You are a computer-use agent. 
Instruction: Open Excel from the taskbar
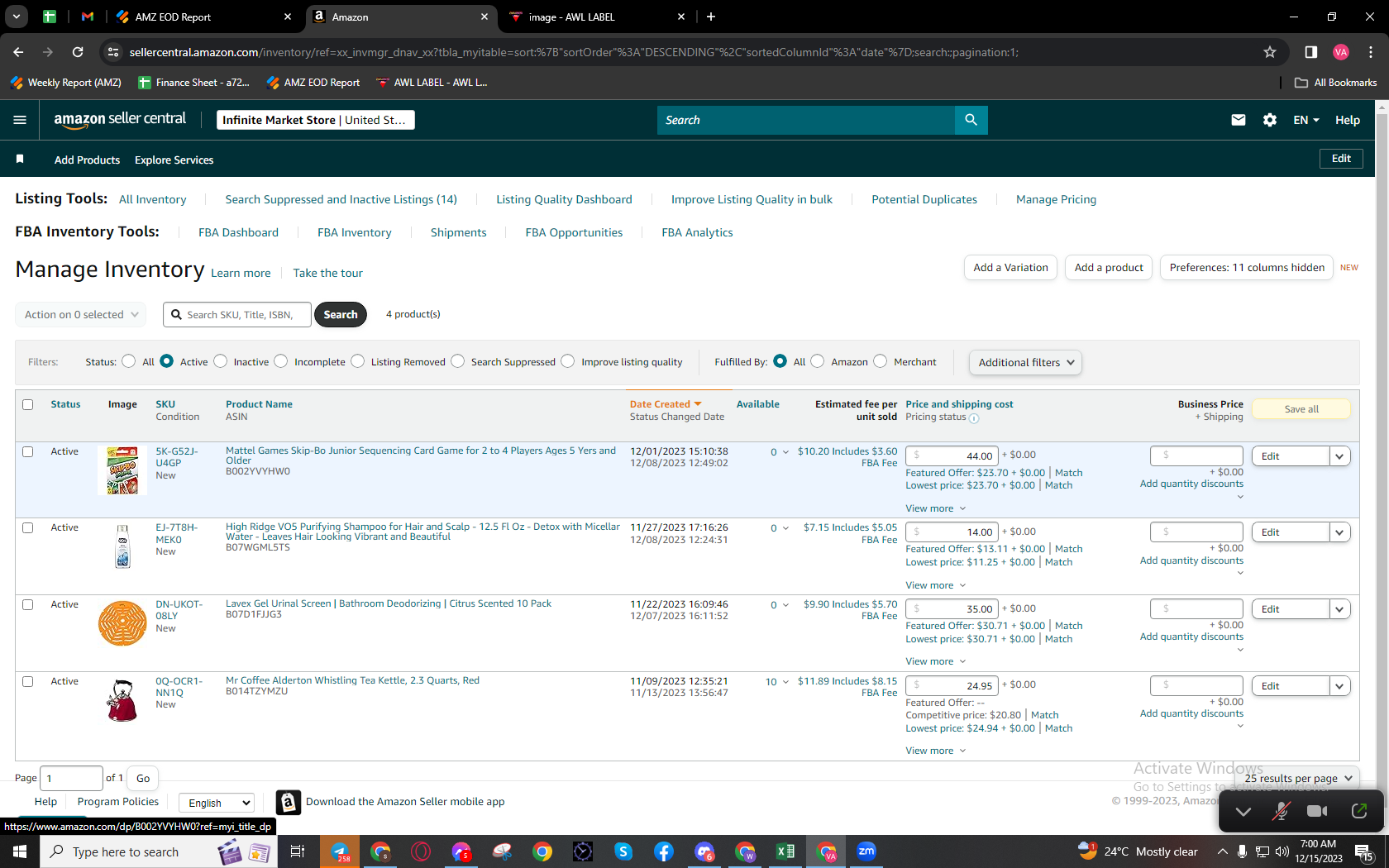[785, 851]
